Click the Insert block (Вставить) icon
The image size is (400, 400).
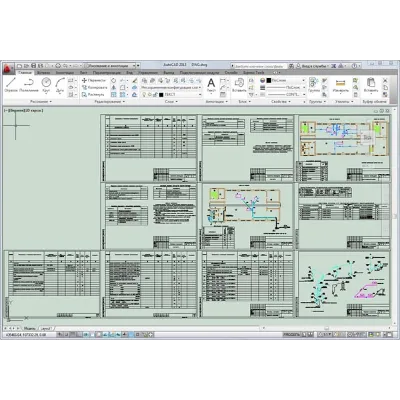[239, 85]
